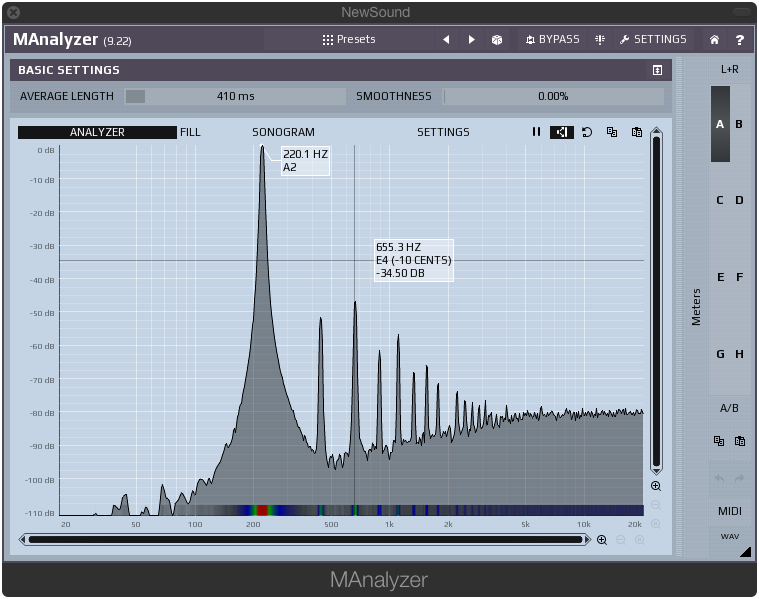759x599 pixels.
Task: Click the dimmed undo arrow
Action: tap(719, 478)
